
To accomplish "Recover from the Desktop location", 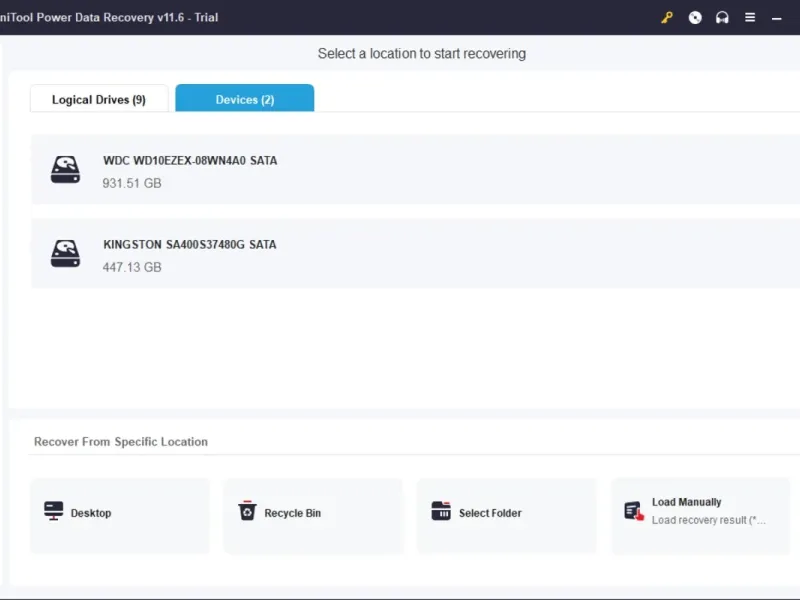I will coord(120,516).
